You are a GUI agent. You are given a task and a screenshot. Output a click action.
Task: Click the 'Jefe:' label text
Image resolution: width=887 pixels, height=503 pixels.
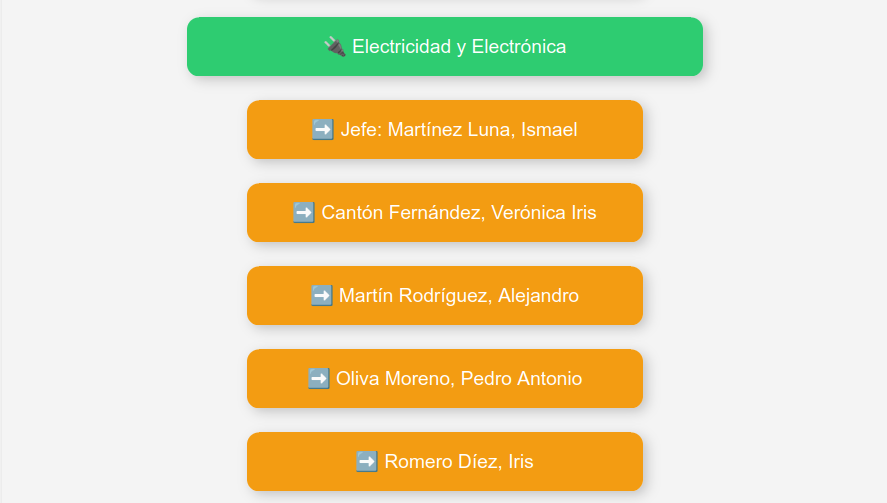coord(361,130)
